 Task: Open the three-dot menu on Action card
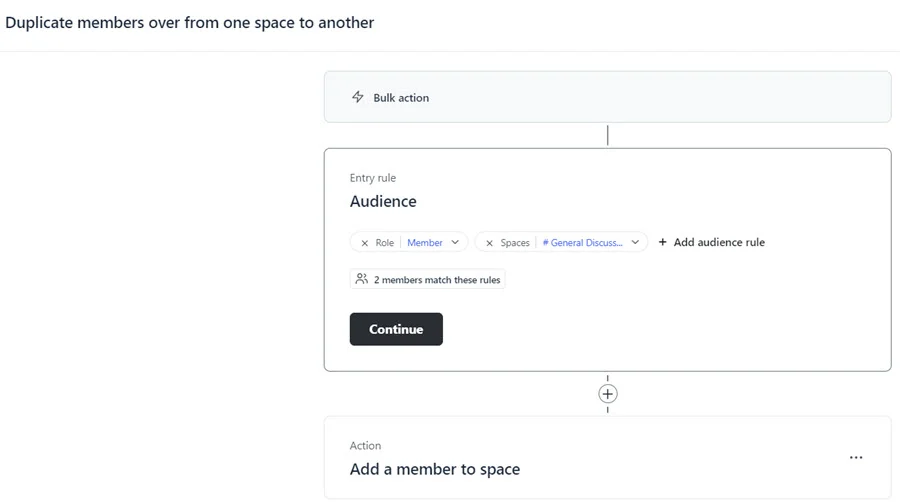pos(855,458)
